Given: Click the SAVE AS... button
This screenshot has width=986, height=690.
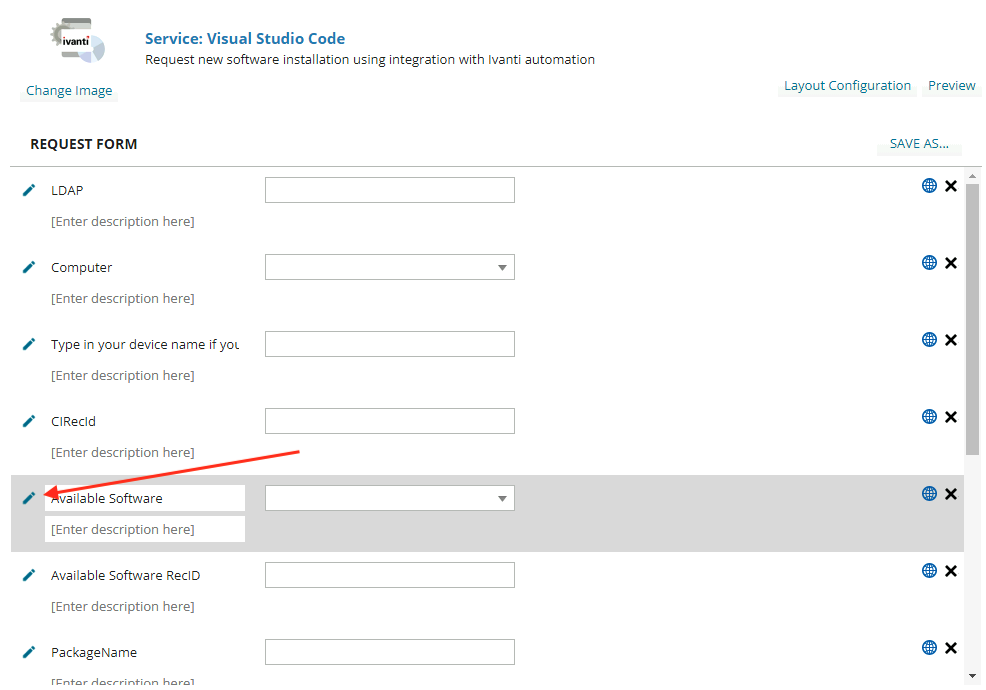Looking at the screenshot, I should [x=919, y=143].
